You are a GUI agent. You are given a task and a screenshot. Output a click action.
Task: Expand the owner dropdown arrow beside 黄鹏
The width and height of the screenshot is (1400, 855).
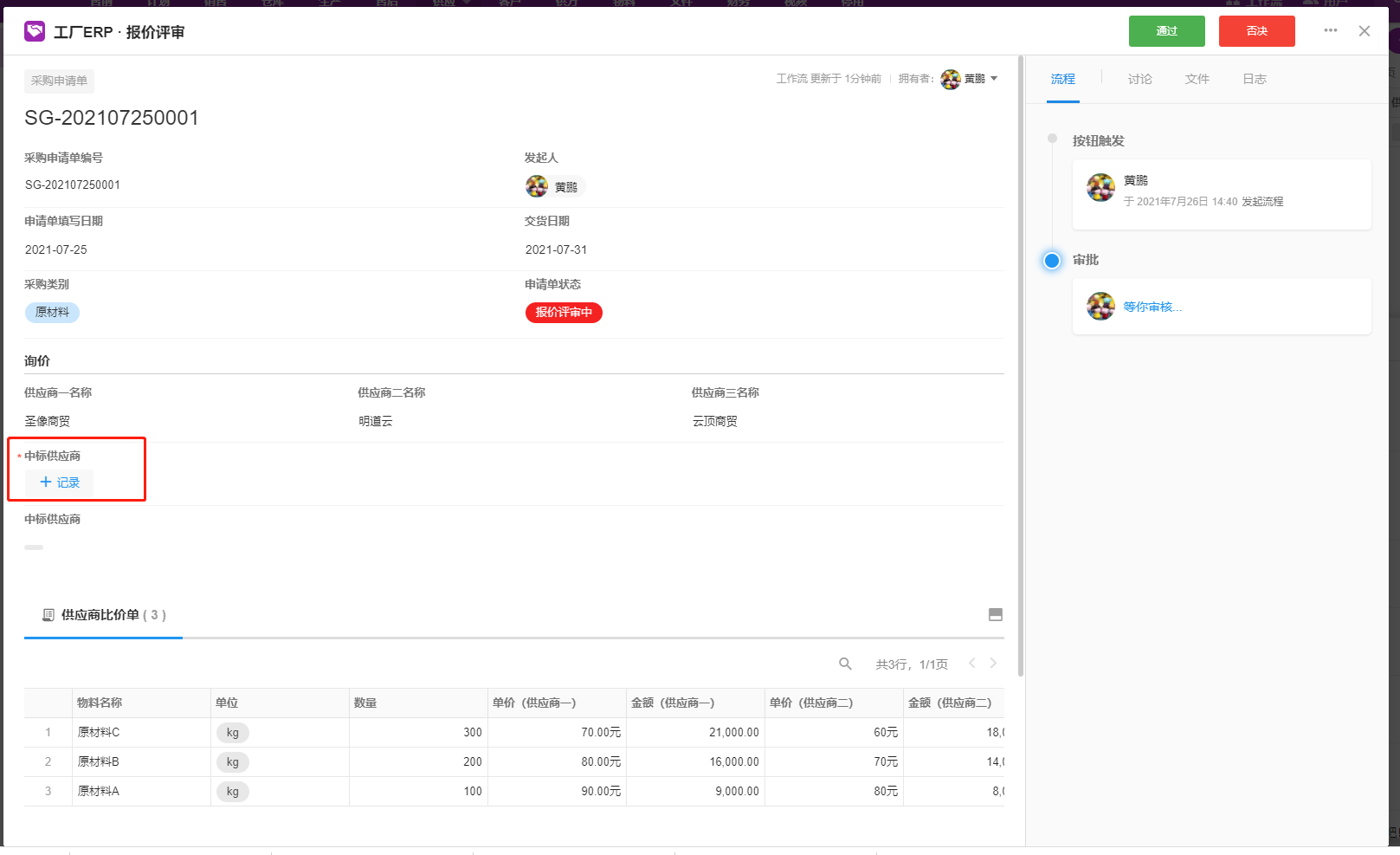pyautogui.click(x=994, y=79)
